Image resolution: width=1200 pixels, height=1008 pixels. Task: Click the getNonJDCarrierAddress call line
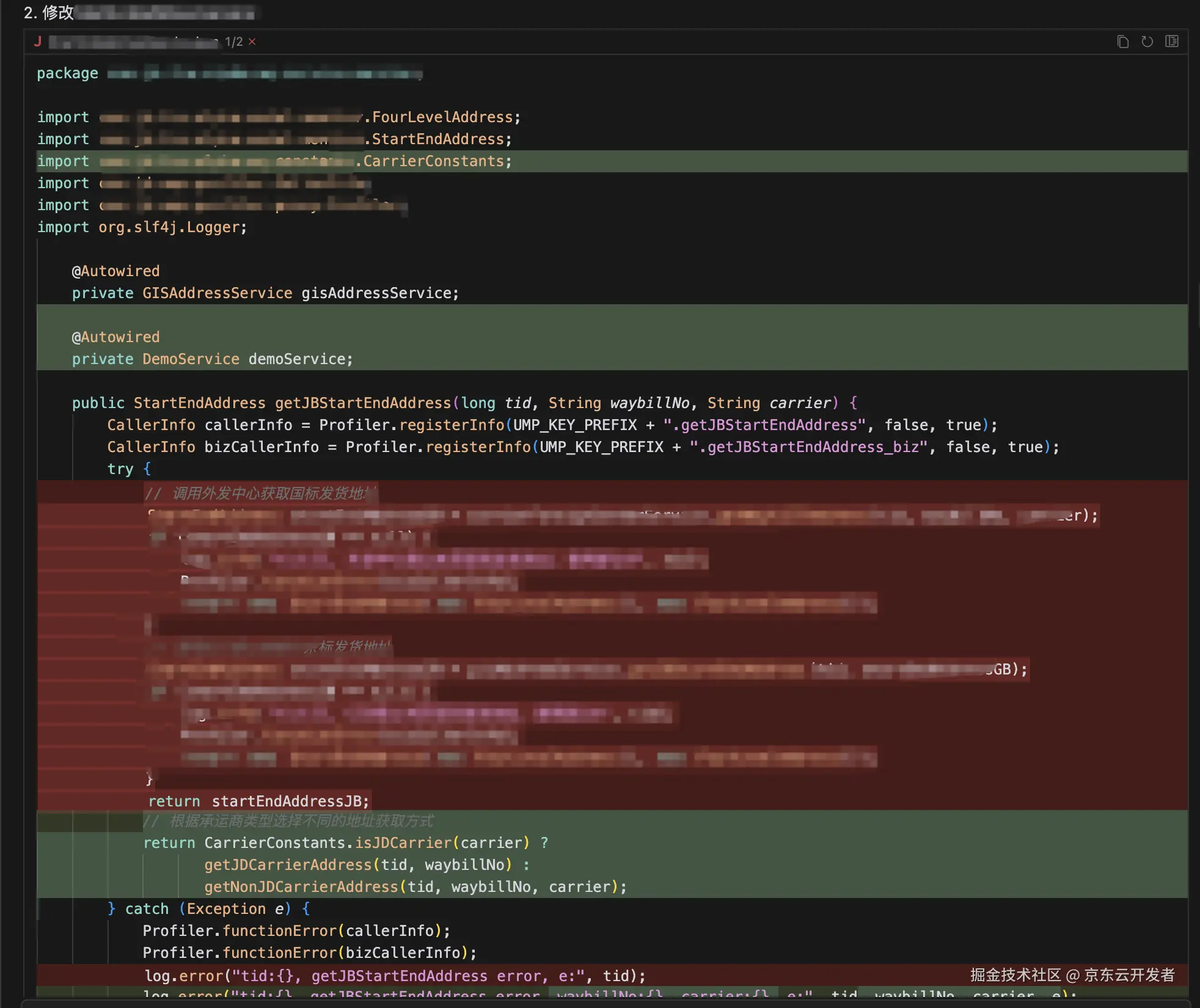[x=415, y=887]
